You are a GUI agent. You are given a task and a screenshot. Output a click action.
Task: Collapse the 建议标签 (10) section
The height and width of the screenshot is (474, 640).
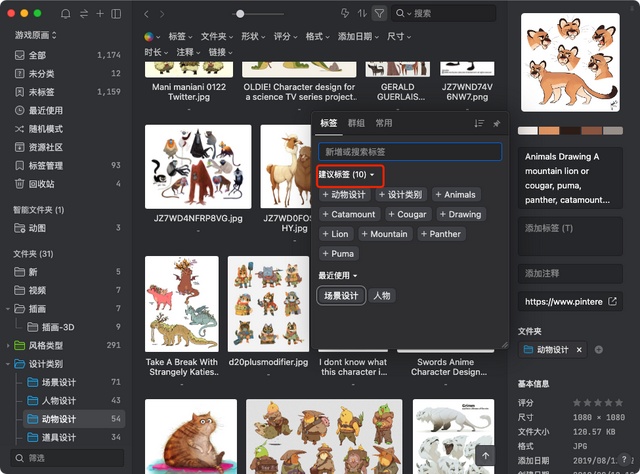point(347,175)
